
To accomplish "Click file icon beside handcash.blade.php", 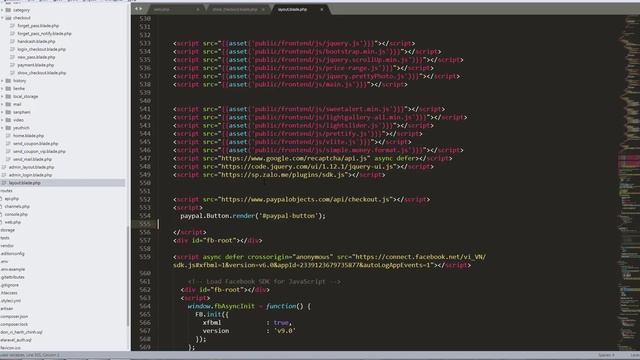I will tap(12, 41).
